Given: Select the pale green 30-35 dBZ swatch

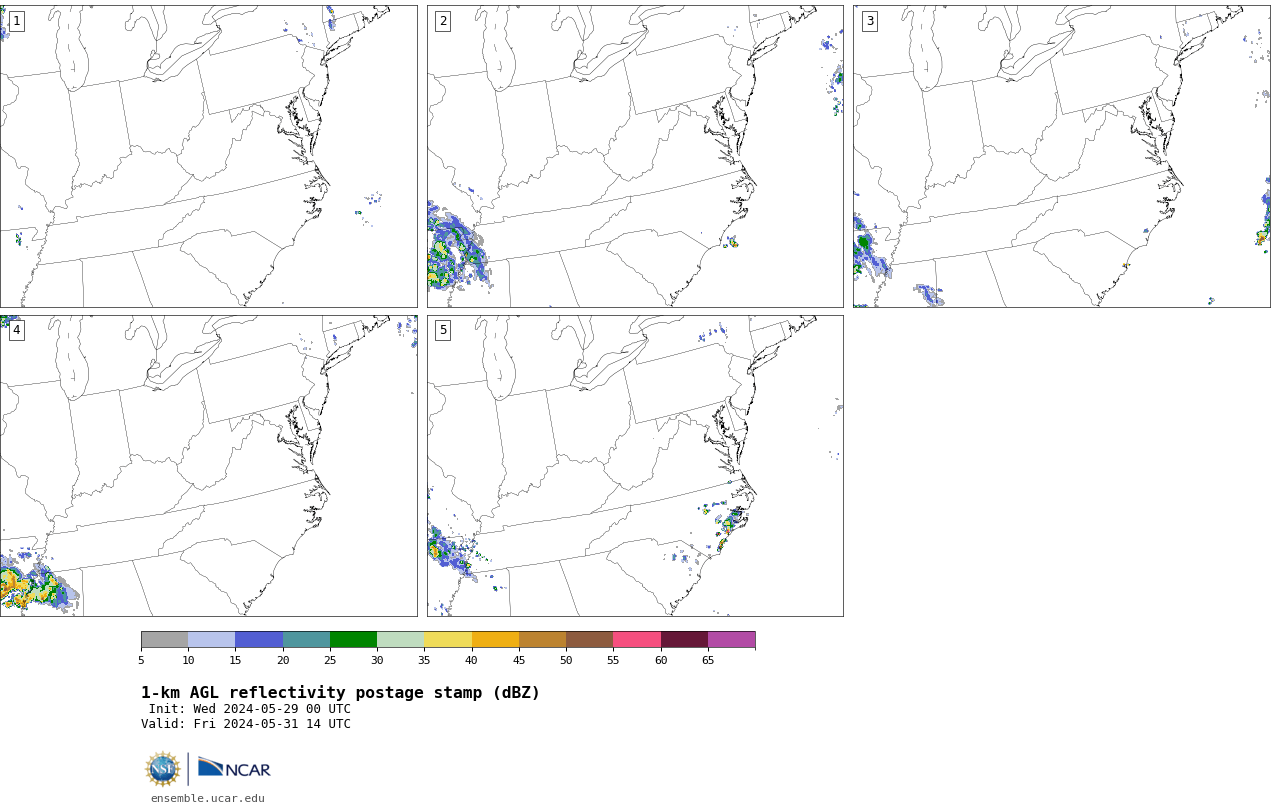Looking at the screenshot, I should tap(401, 640).
